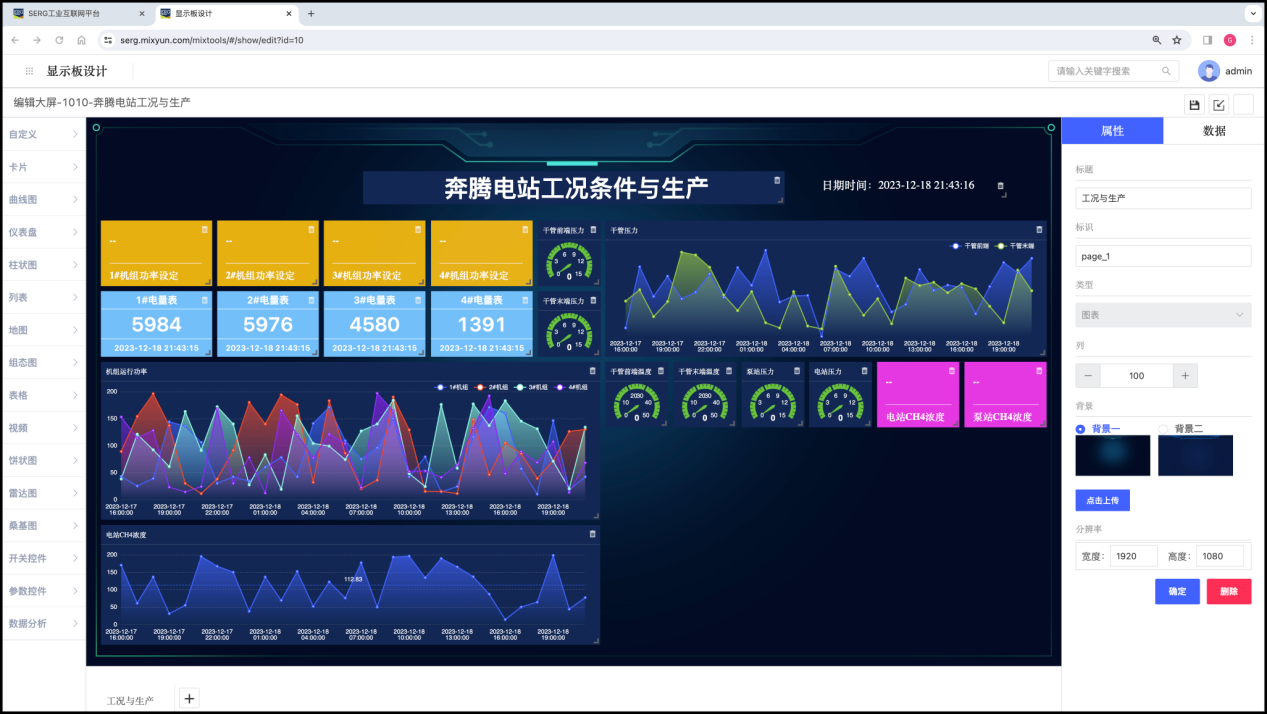The height and width of the screenshot is (714, 1267).
Task: Click the search magnifier icon
Action: (1166, 71)
